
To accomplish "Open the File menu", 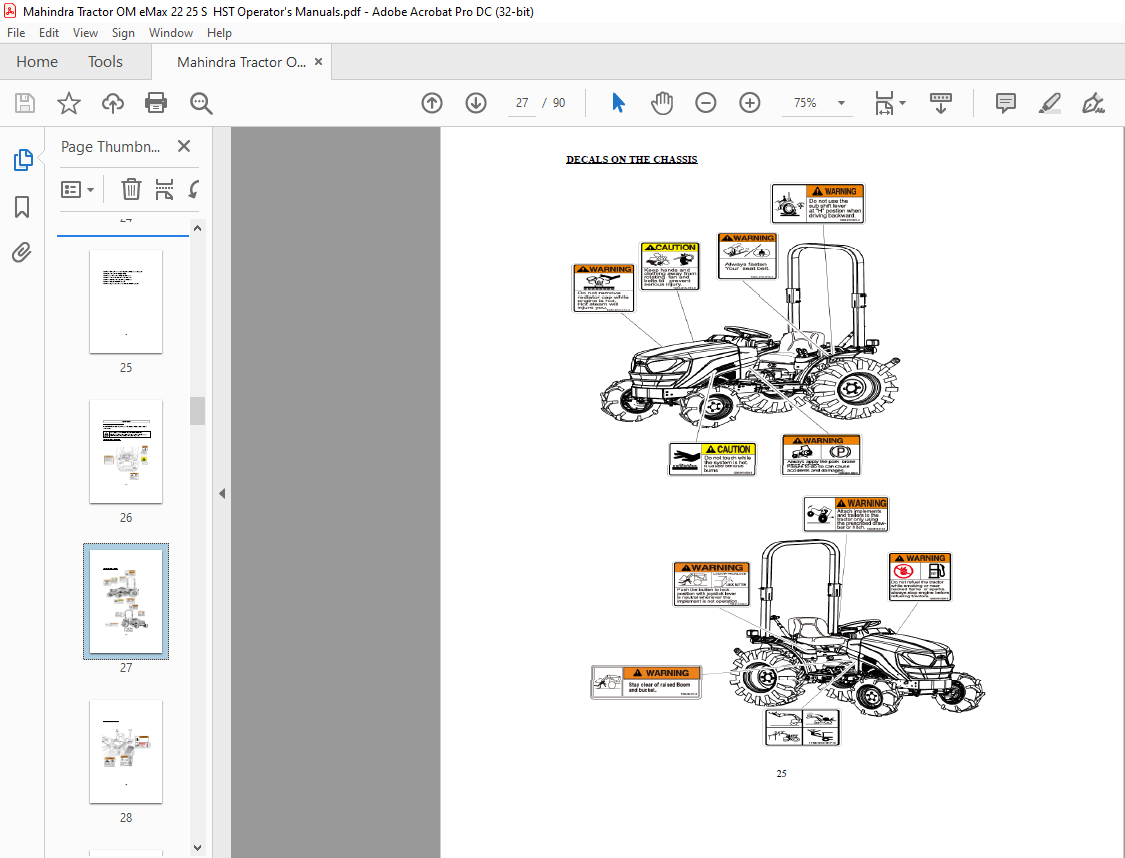I will click(x=16, y=33).
